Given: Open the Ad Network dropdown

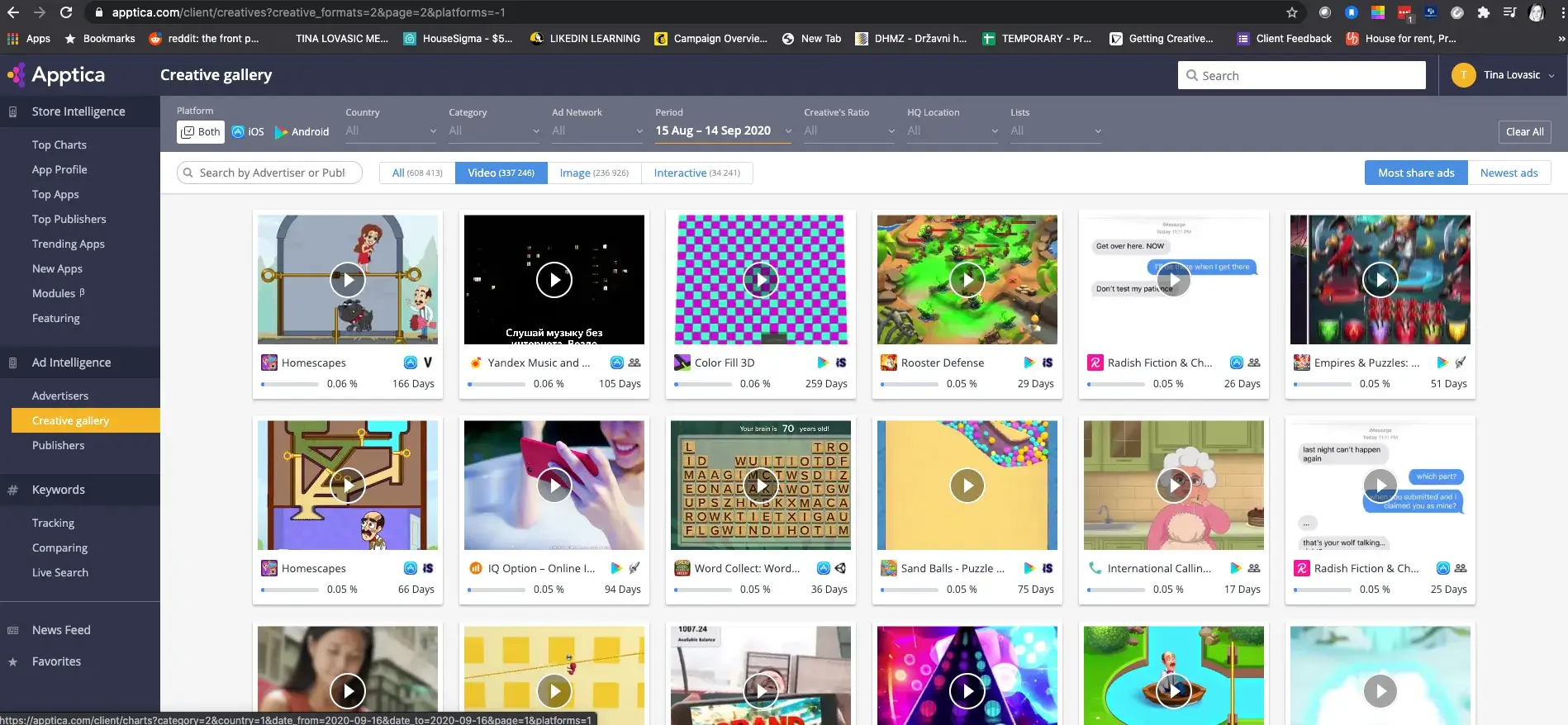Looking at the screenshot, I should (x=596, y=131).
